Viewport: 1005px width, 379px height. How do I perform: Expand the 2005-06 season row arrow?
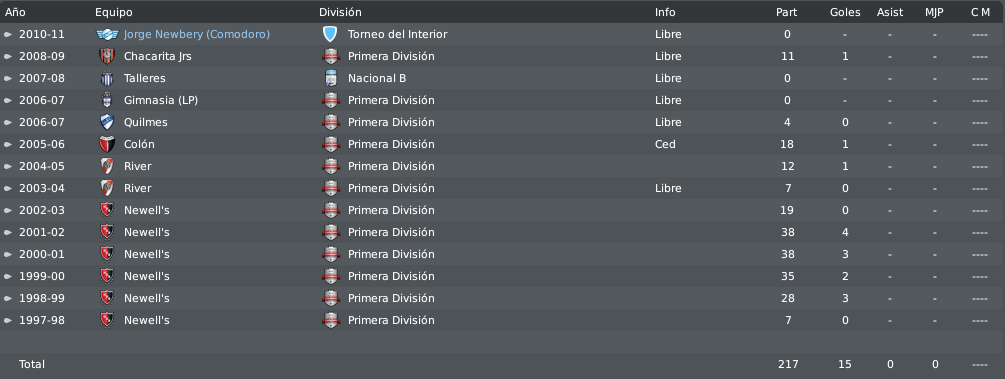tap(8, 144)
